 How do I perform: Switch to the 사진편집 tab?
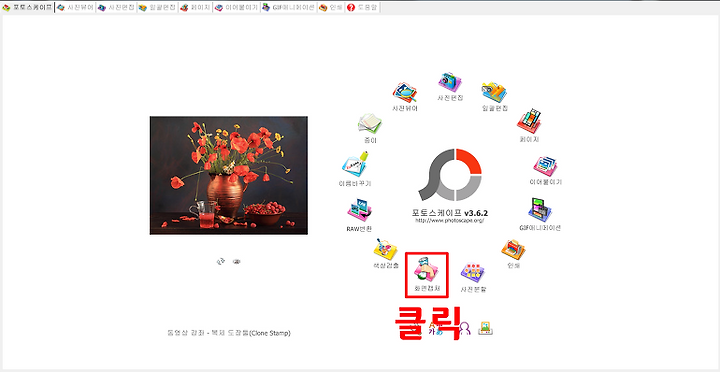click(116, 8)
